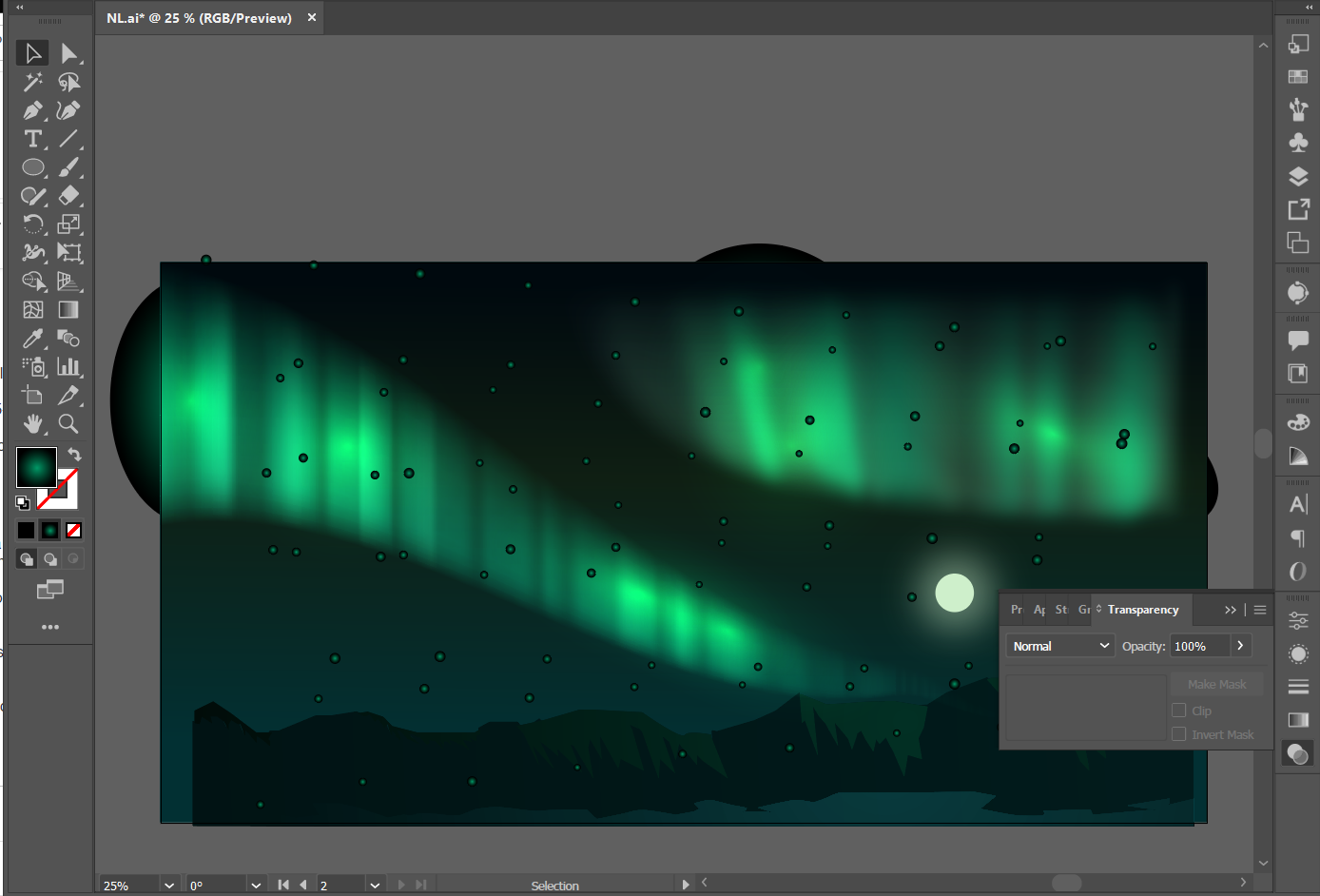This screenshot has height=896, width=1320.
Task: Select the Shape Builder tool
Action: tap(32, 282)
